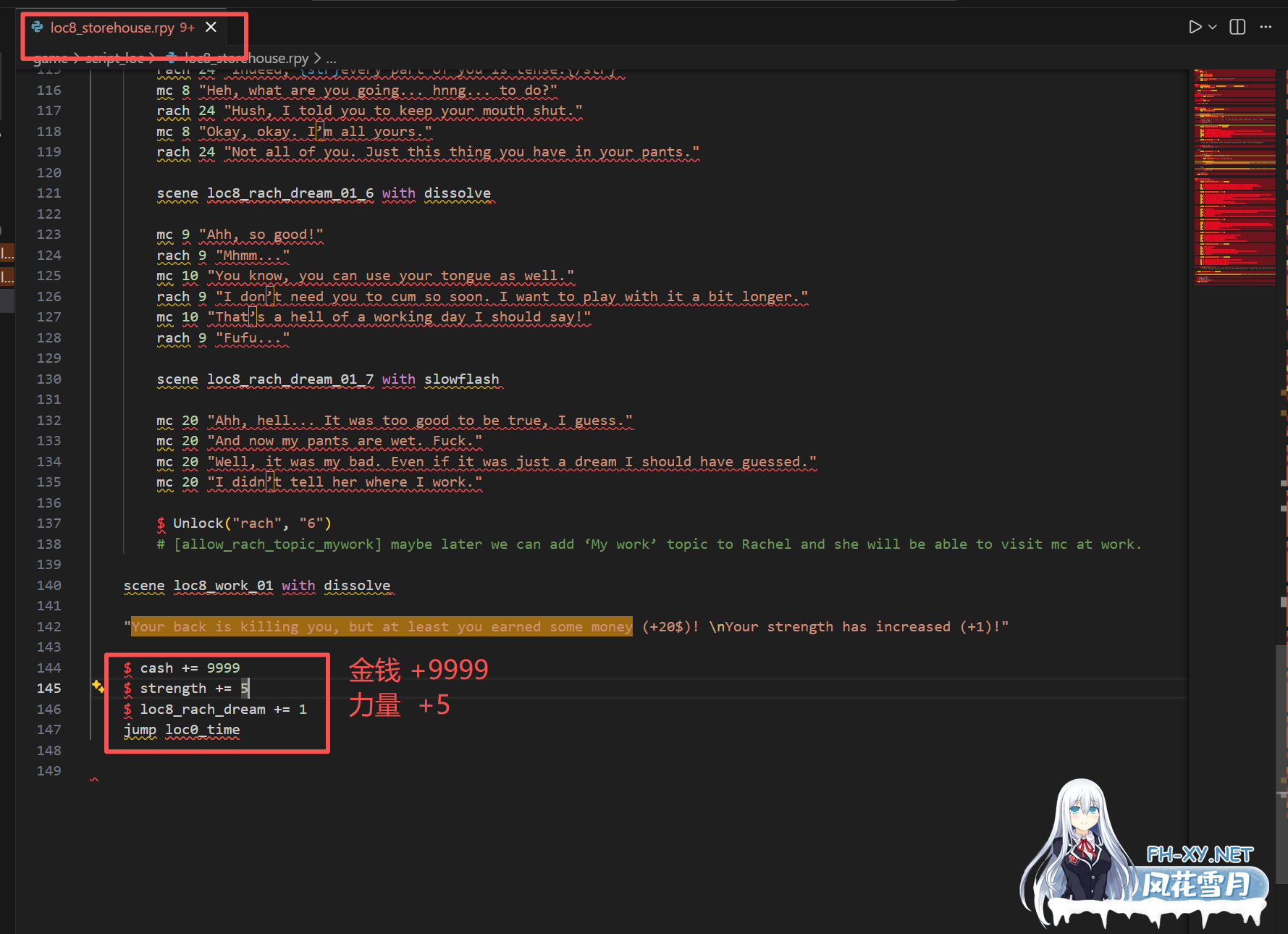Click the 'jump loc0_time' statement
The width and height of the screenshot is (1288, 934).
click(182, 730)
